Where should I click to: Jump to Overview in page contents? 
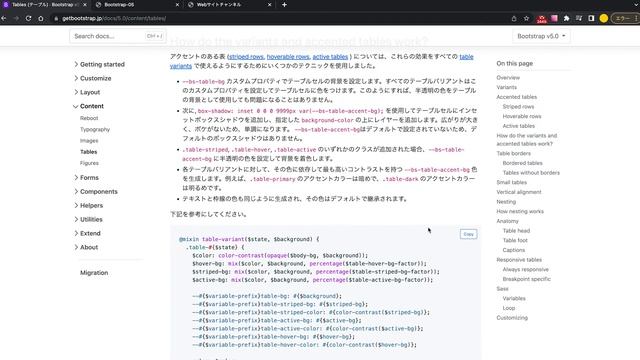click(x=508, y=78)
